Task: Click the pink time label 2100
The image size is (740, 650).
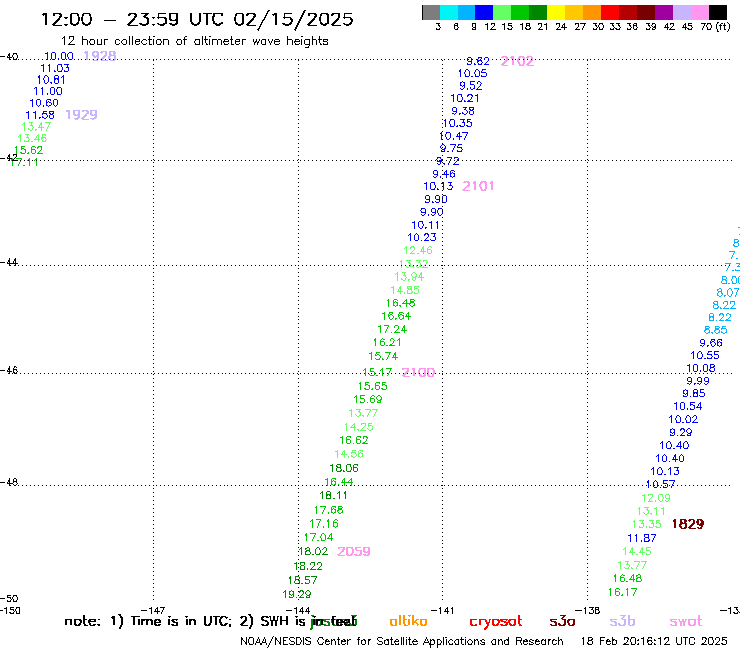Action: coord(418,372)
